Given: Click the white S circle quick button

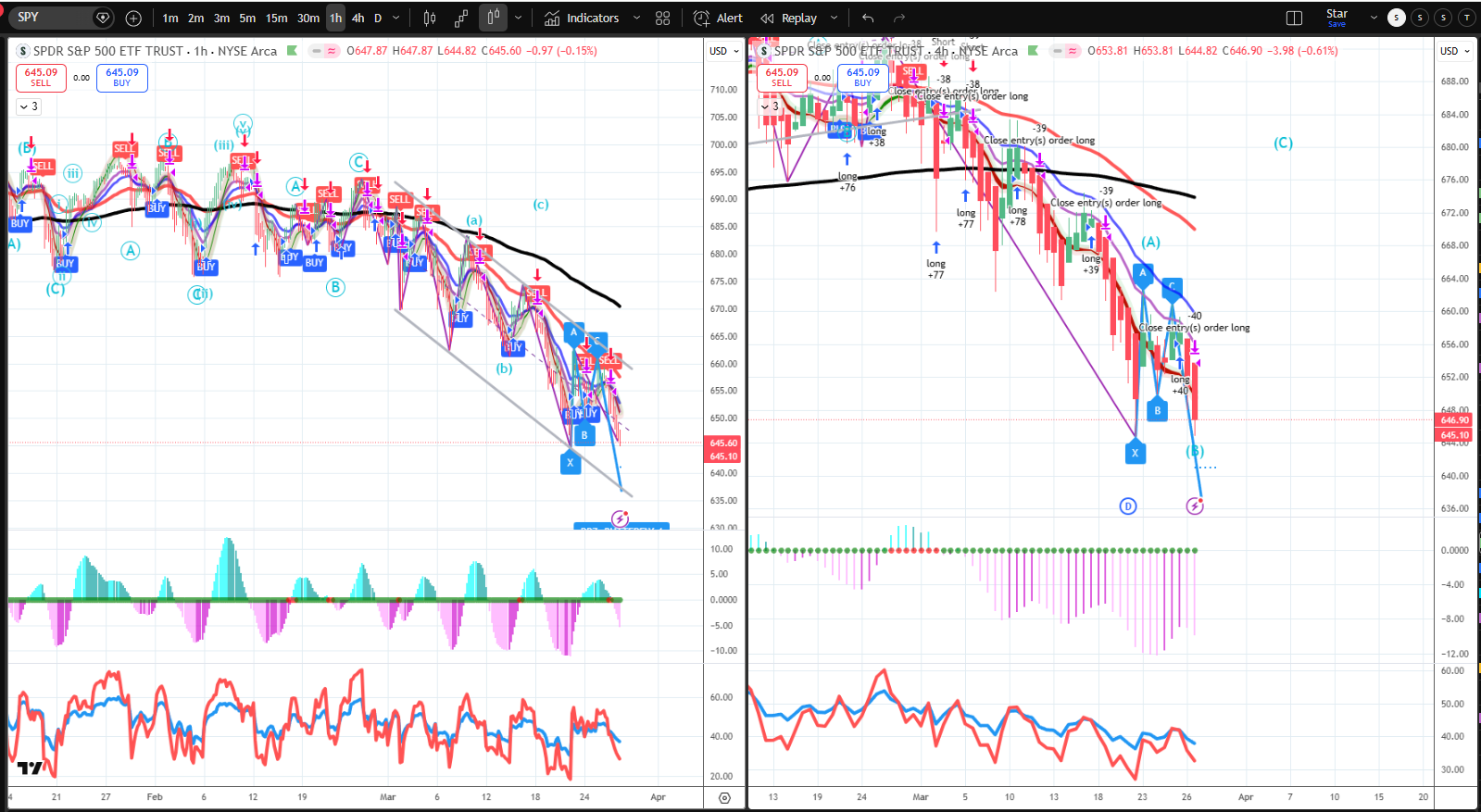Looking at the screenshot, I should [x=1397, y=18].
